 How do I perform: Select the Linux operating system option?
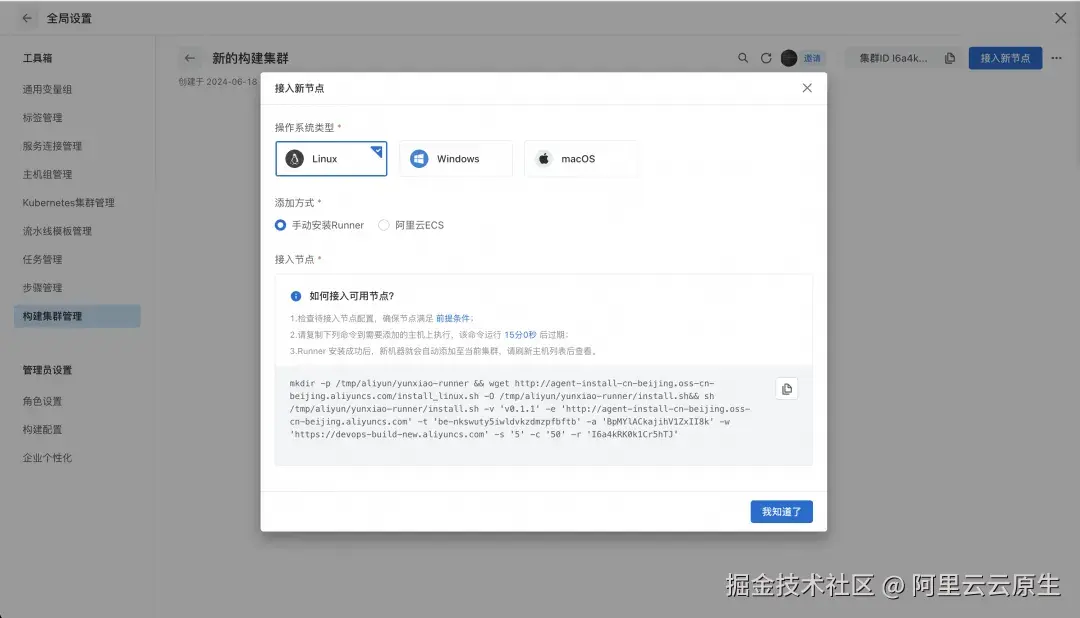pyautogui.click(x=331, y=158)
